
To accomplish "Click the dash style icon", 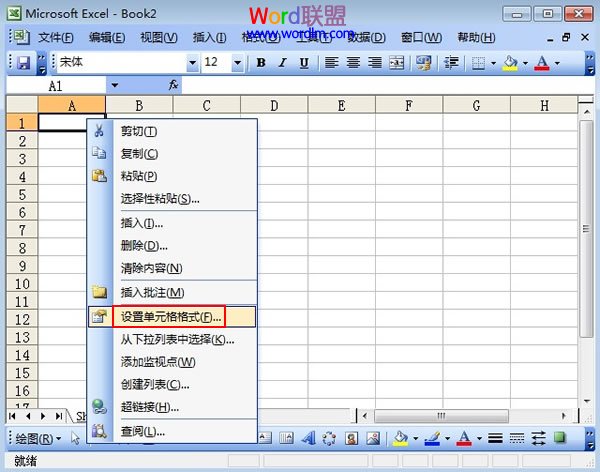I will pyautogui.click(x=517, y=438).
